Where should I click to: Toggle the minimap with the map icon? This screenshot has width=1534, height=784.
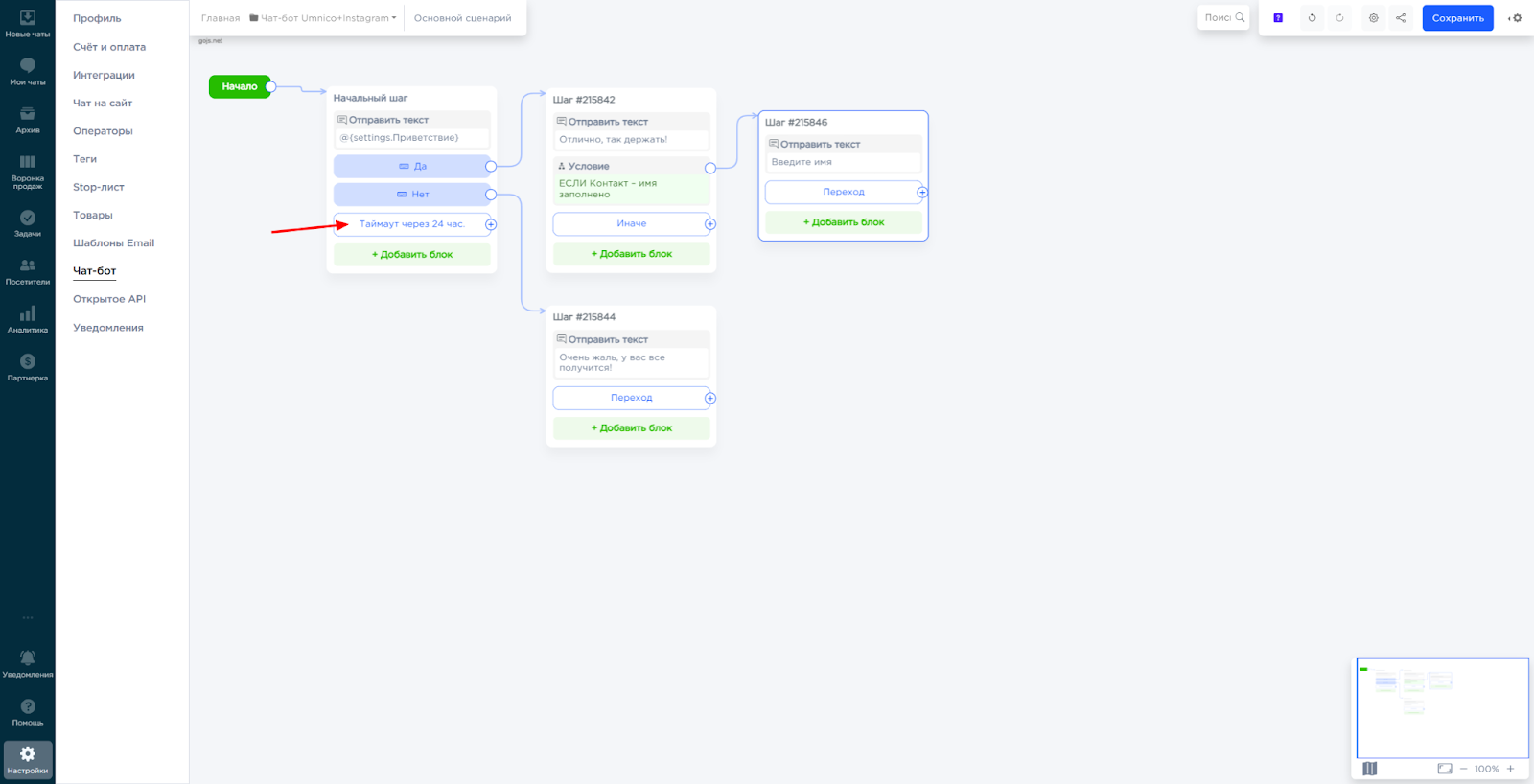click(x=1369, y=769)
